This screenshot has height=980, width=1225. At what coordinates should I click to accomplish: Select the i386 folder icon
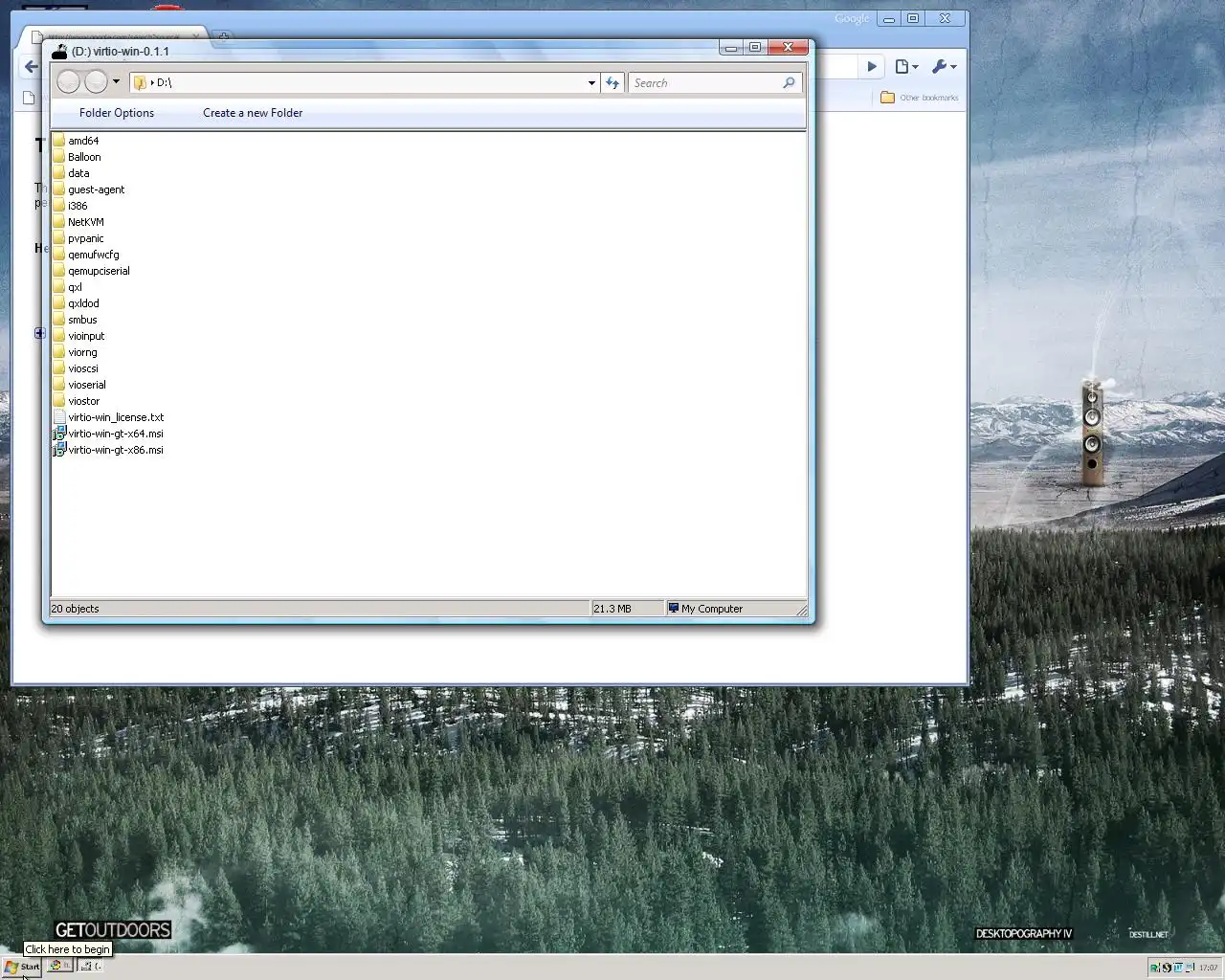[59, 206]
